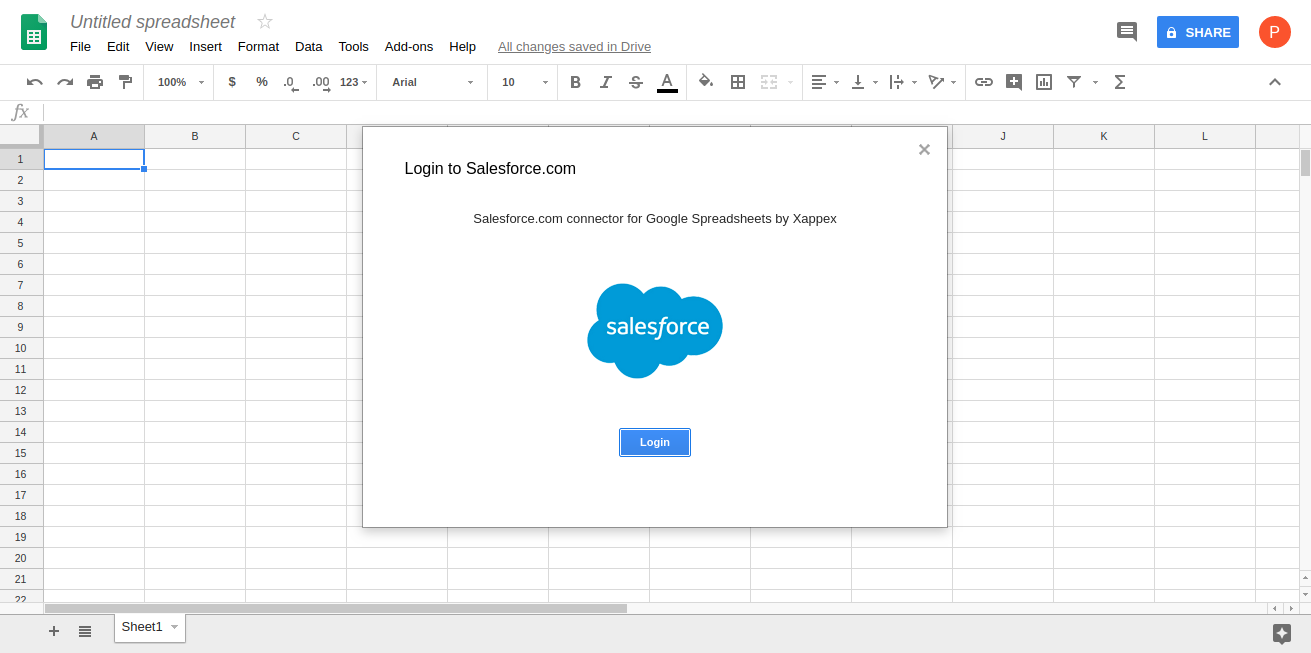Image resolution: width=1311 pixels, height=653 pixels.
Task: Open the insert link icon
Action: [x=984, y=82]
